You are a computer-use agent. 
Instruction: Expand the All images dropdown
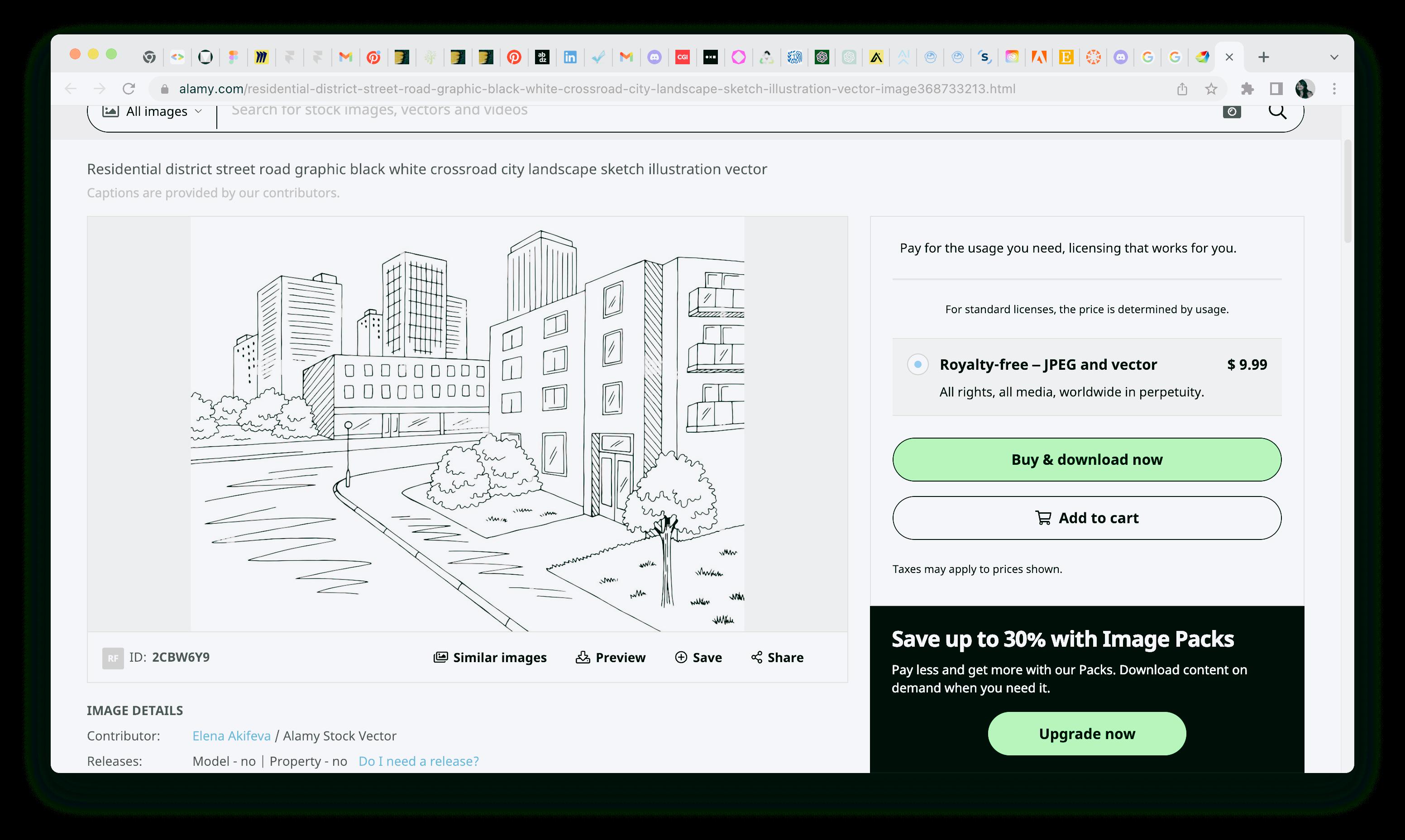point(152,111)
